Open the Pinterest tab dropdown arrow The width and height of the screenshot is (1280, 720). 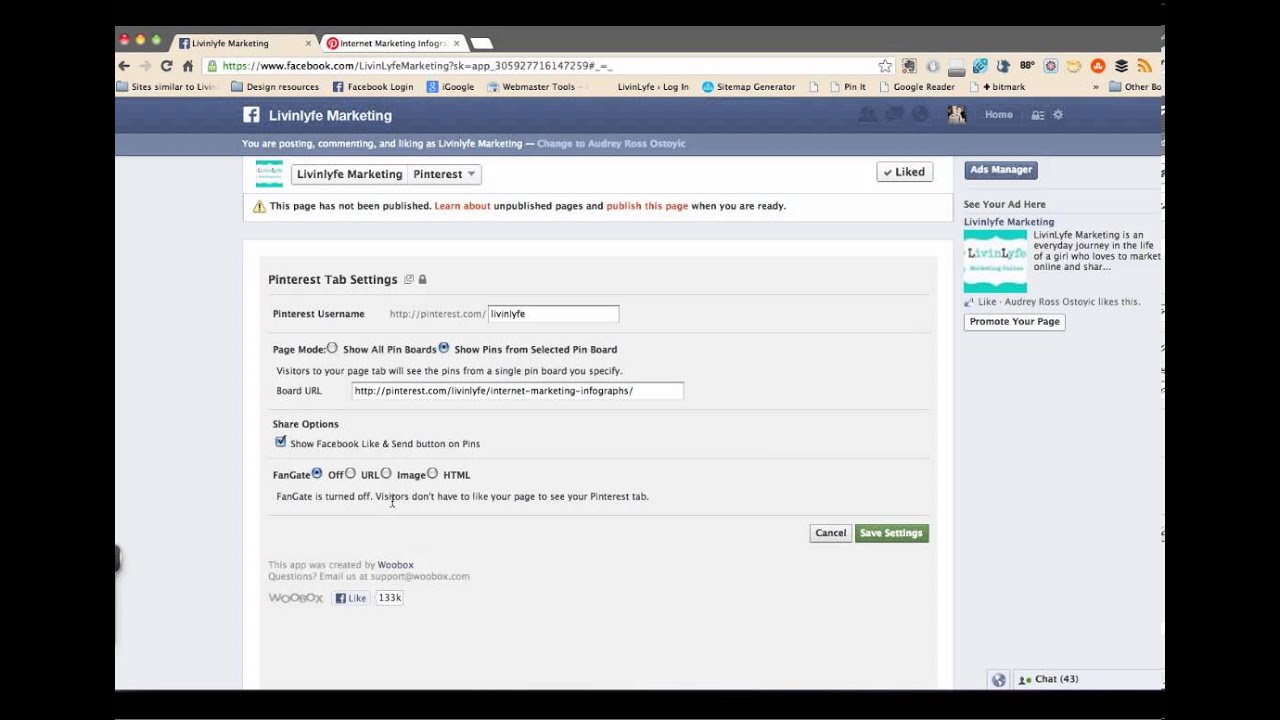(x=471, y=174)
